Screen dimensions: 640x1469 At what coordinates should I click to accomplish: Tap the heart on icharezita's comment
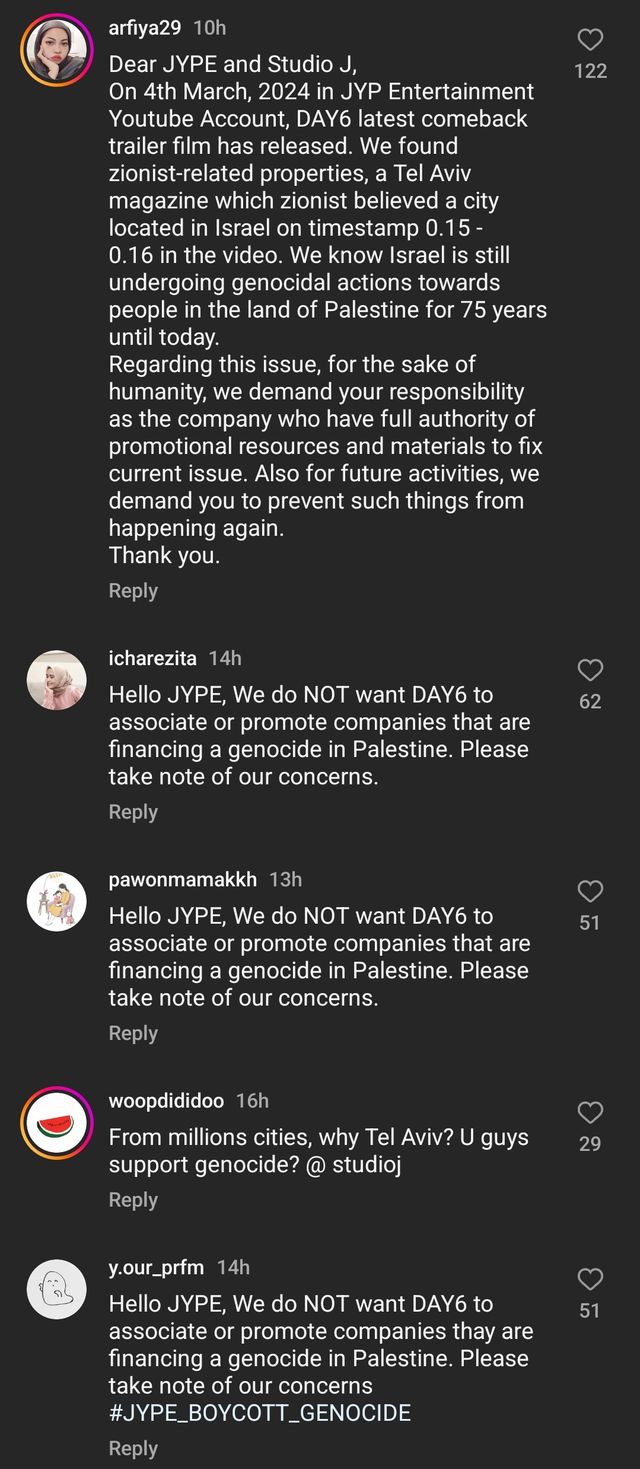pos(590,670)
